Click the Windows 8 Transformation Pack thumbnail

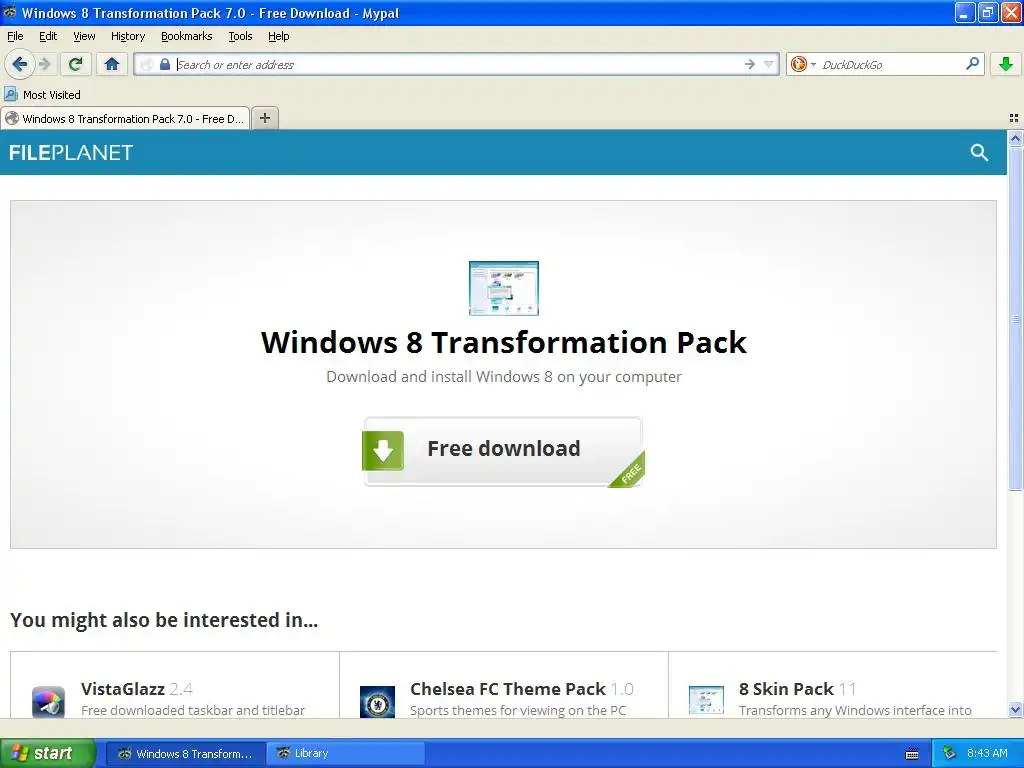pyautogui.click(x=504, y=288)
